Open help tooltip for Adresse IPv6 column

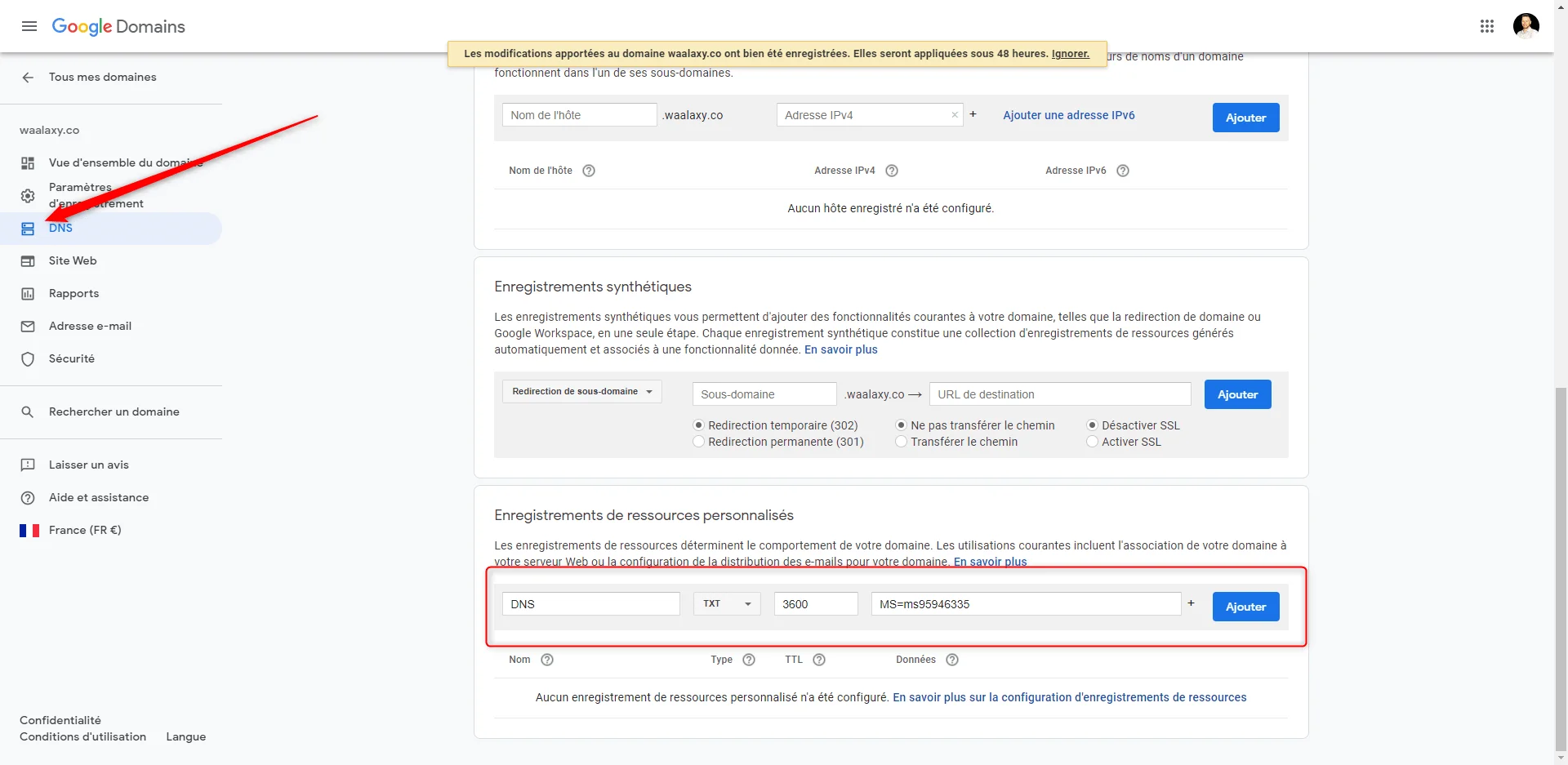(x=1123, y=171)
